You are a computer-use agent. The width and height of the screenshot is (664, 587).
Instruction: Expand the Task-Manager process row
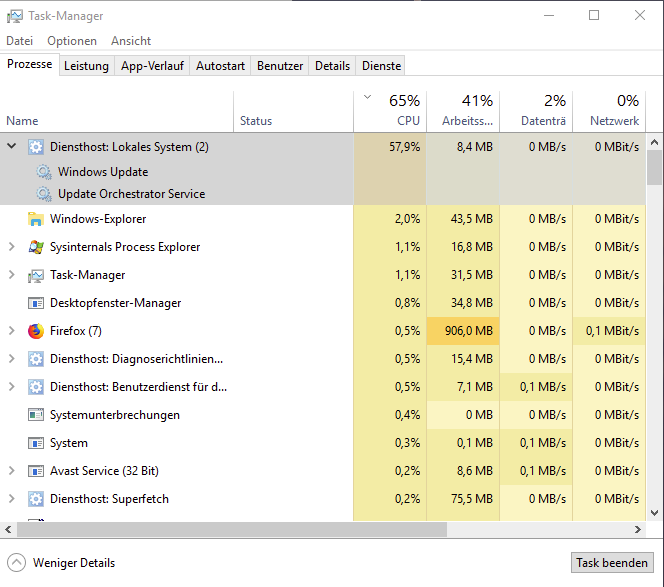pyautogui.click(x=12, y=275)
